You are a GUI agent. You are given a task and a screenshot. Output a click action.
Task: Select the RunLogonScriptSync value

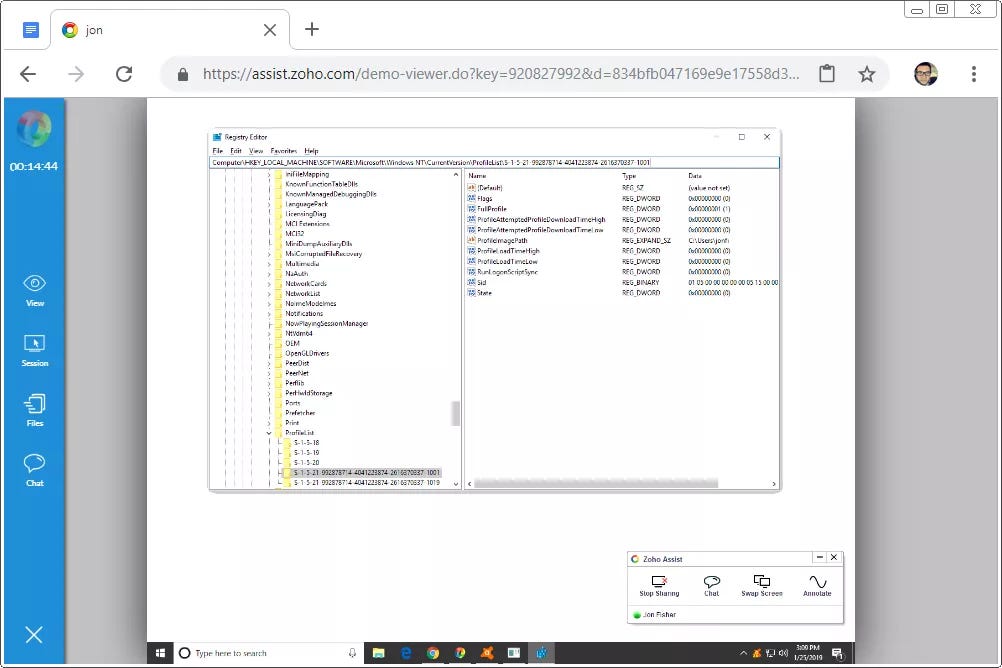(507, 272)
